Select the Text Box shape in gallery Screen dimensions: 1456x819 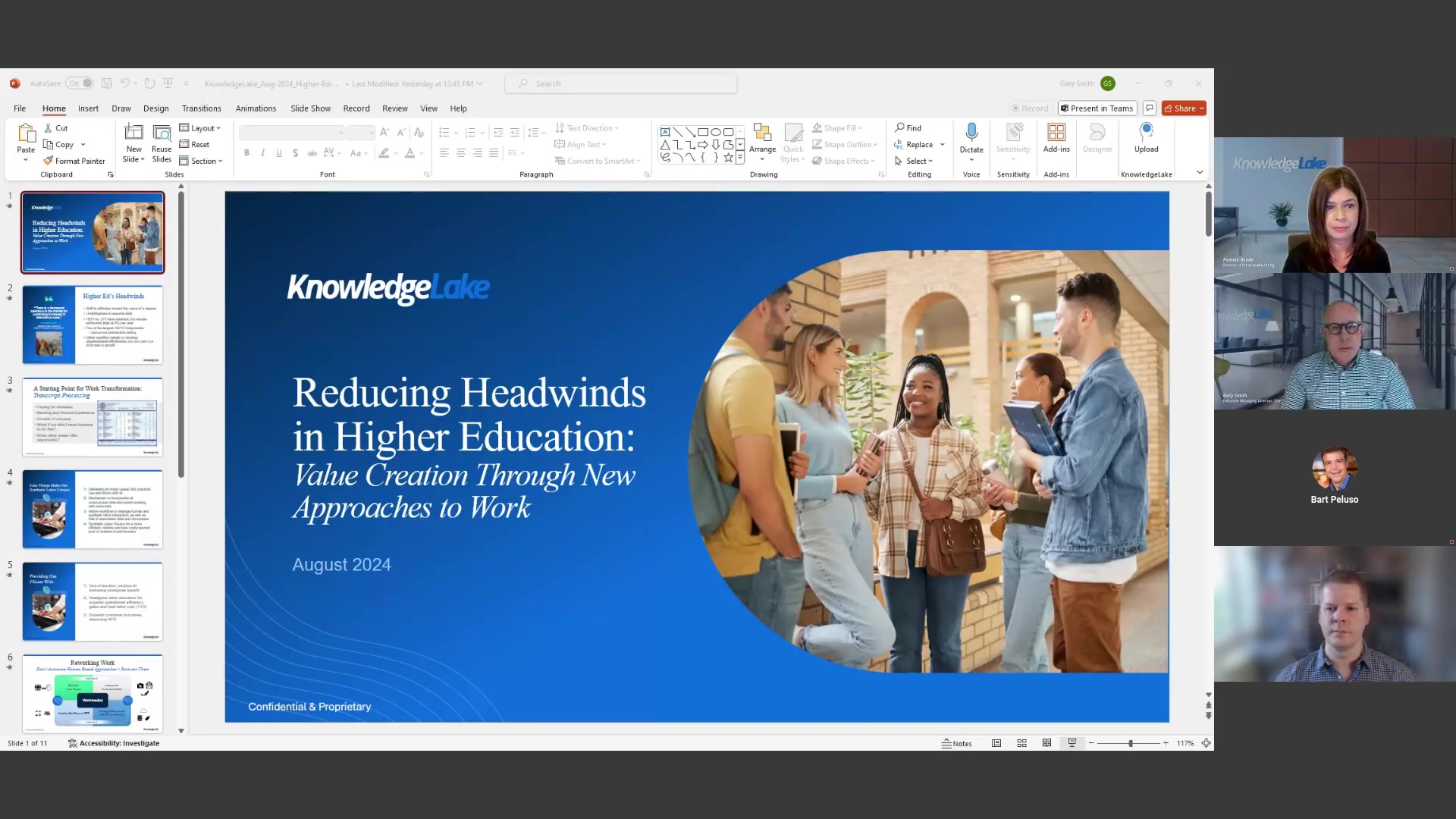665,132
